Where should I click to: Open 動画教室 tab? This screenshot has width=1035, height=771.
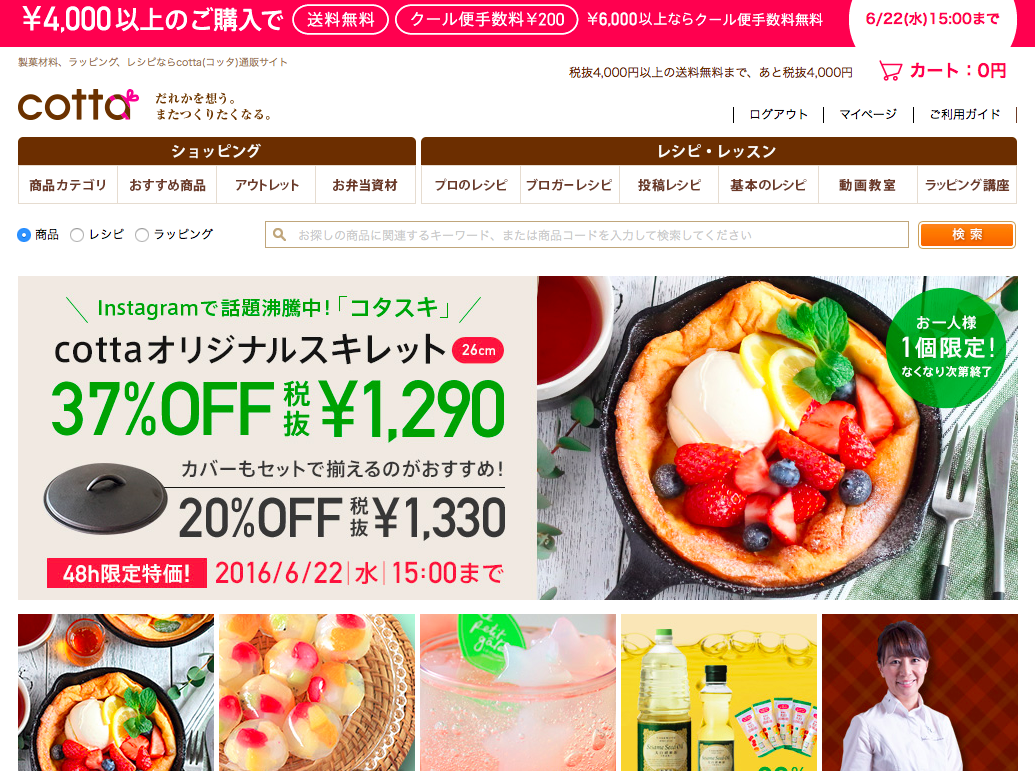(867, 185)
